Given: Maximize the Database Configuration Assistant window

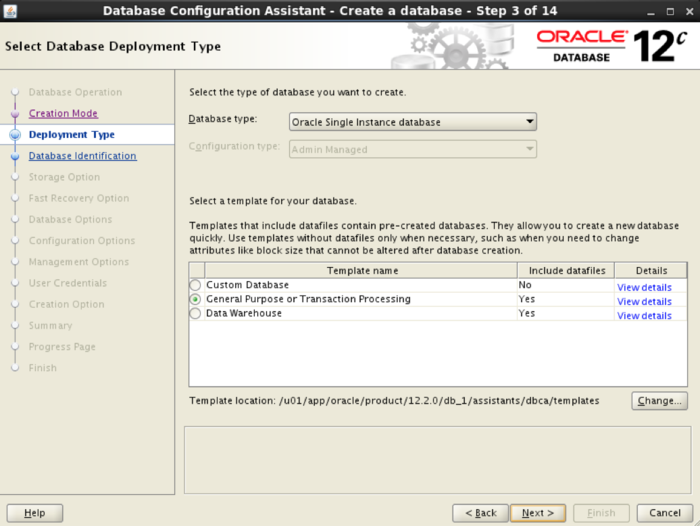Looking at the screenshot, I should 670,12.
